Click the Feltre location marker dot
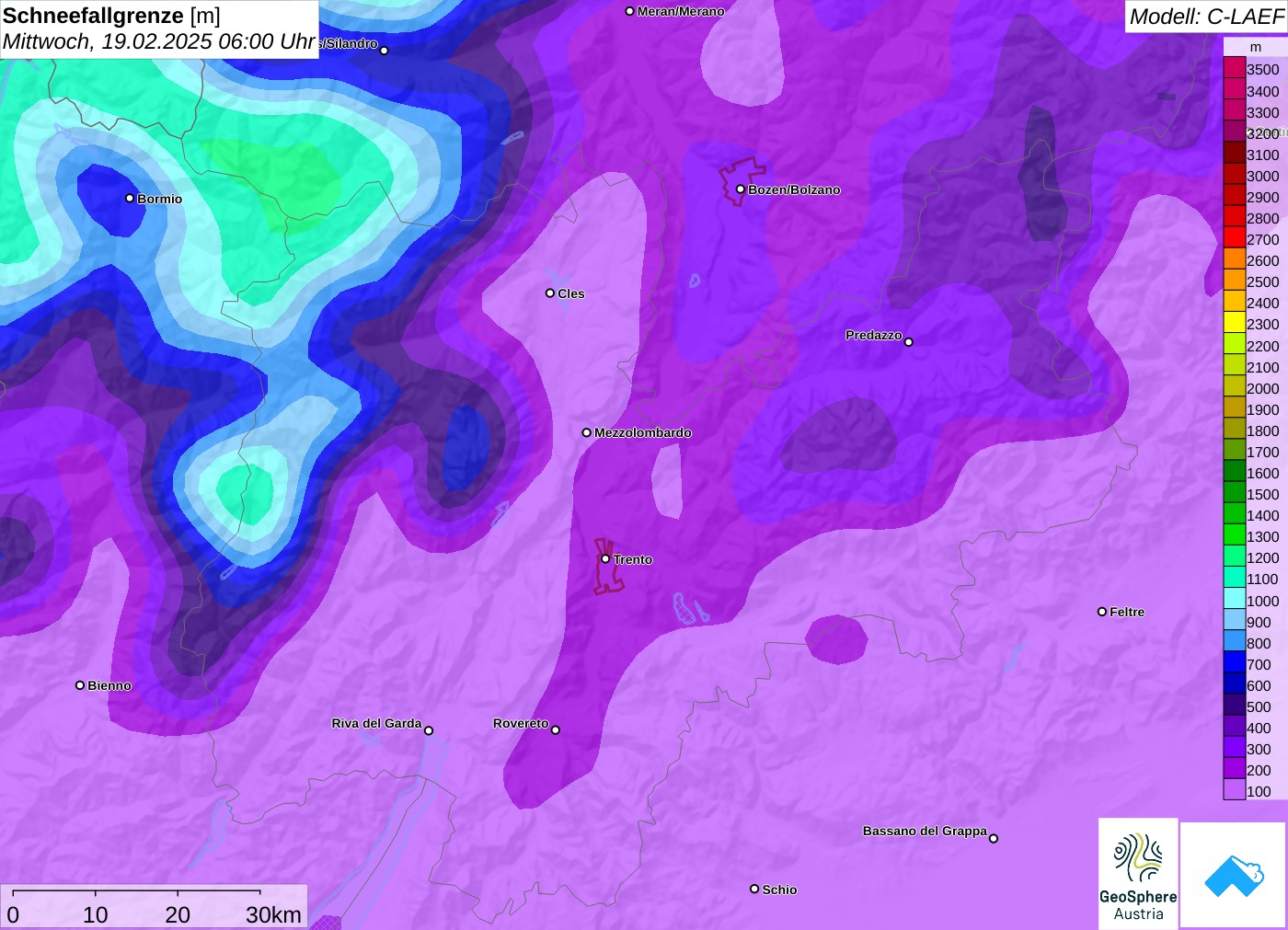This screenshot has width=1288, height=930. tap(1102, 612)
